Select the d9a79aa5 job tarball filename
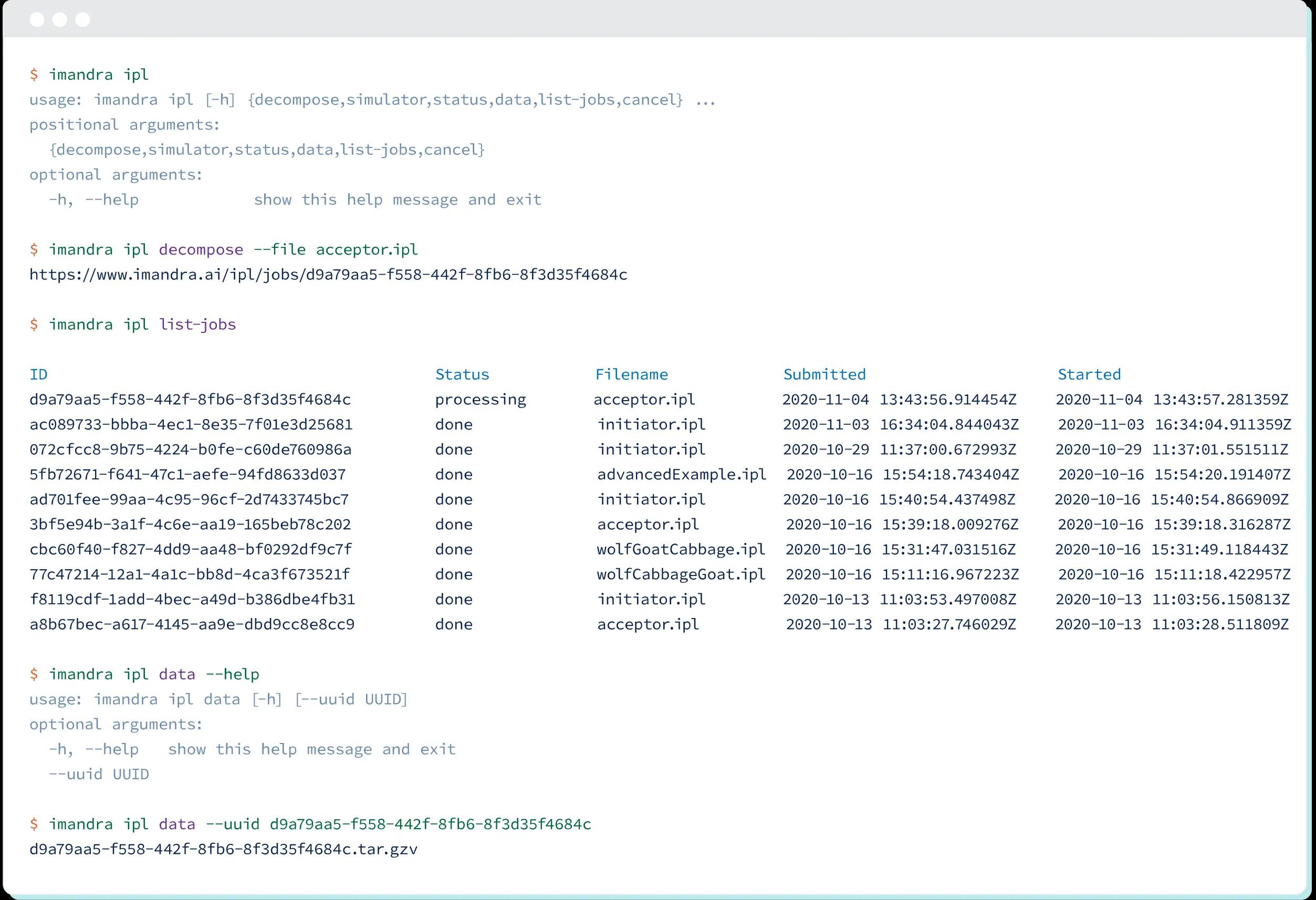 tap(224, 849)
